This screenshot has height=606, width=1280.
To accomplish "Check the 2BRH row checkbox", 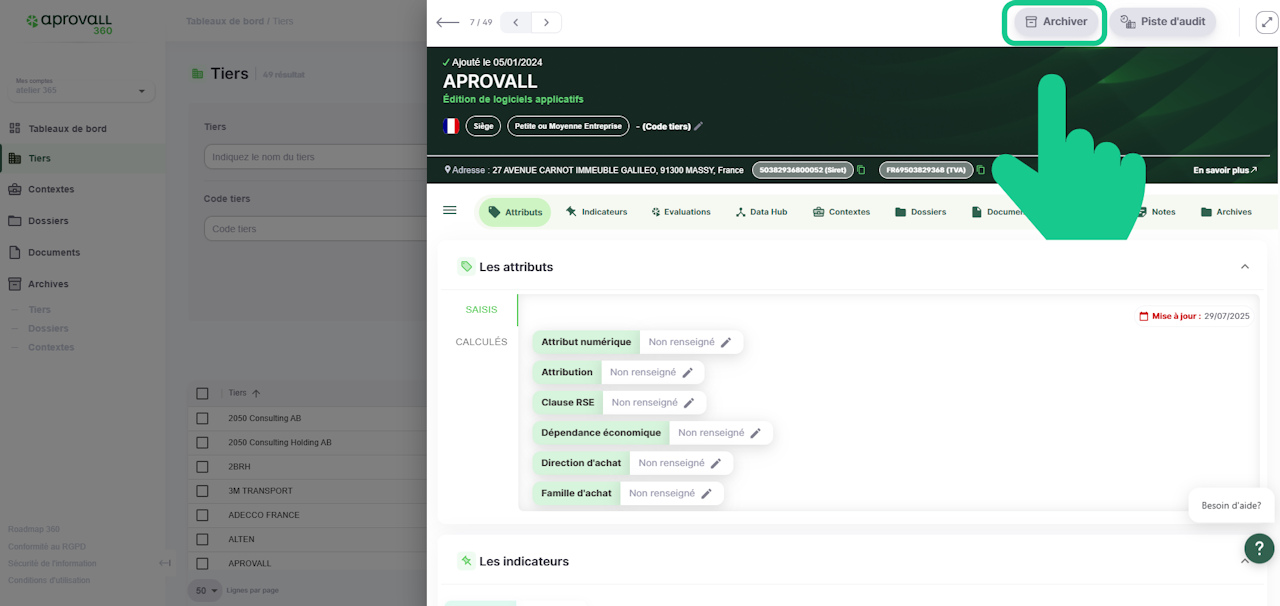I will 203,466.
